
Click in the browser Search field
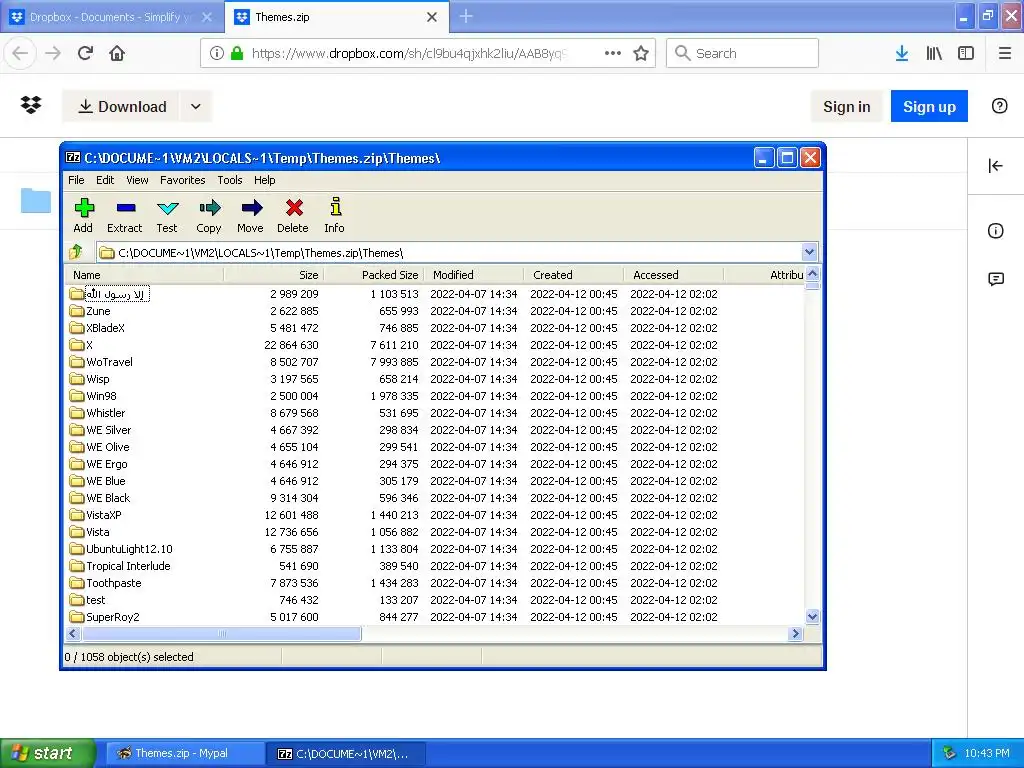[x=743, y=53]
